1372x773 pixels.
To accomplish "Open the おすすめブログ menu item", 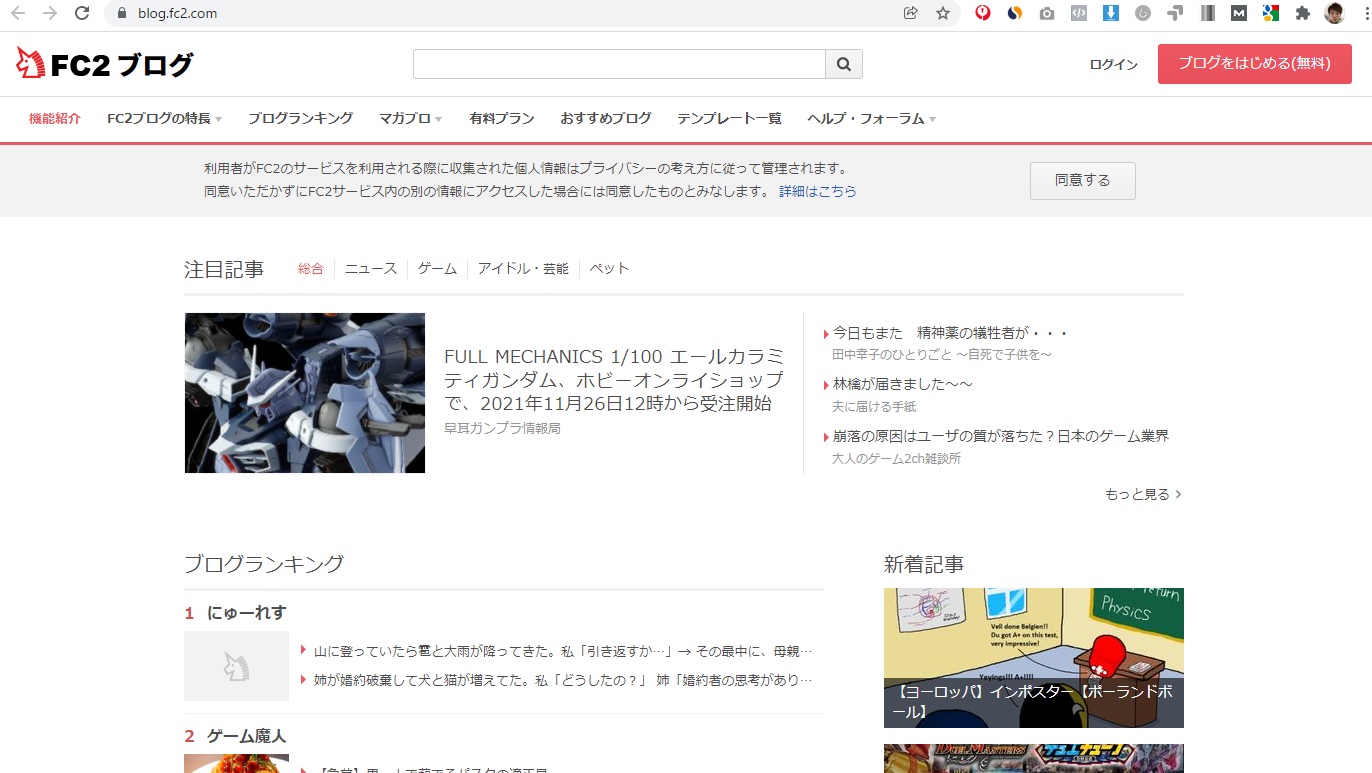I will 606,118.
